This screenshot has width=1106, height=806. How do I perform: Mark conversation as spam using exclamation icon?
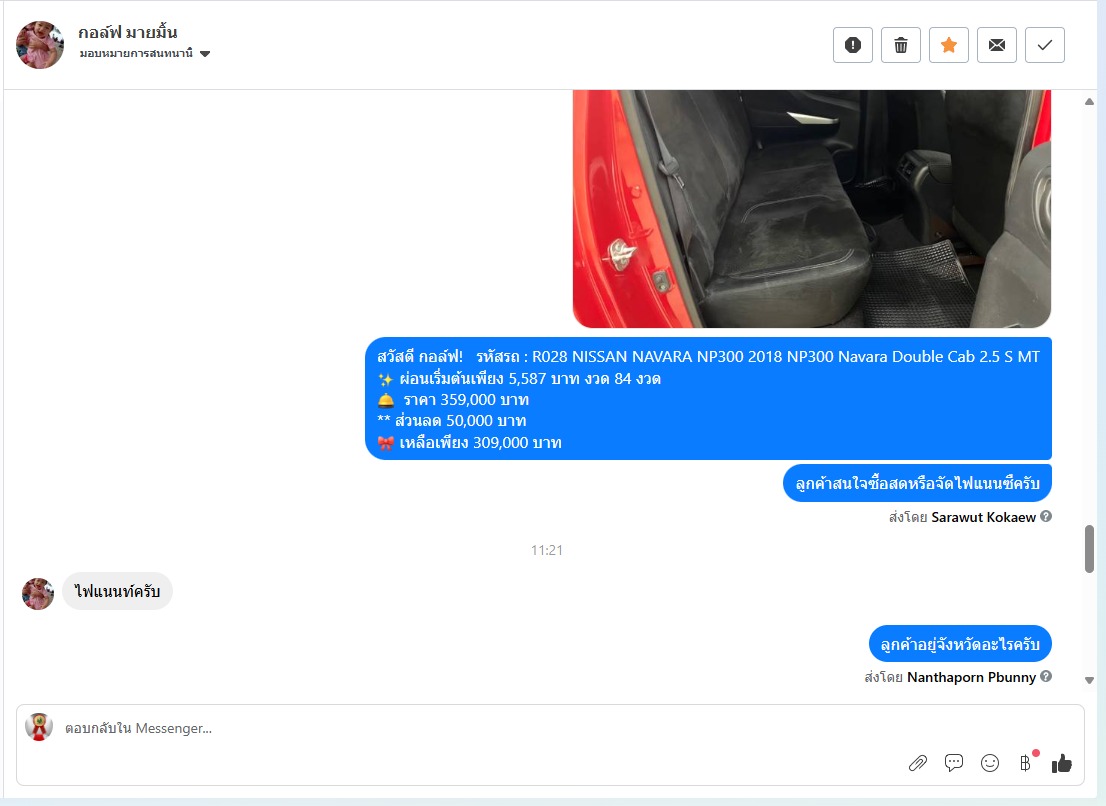coord(853,45)
